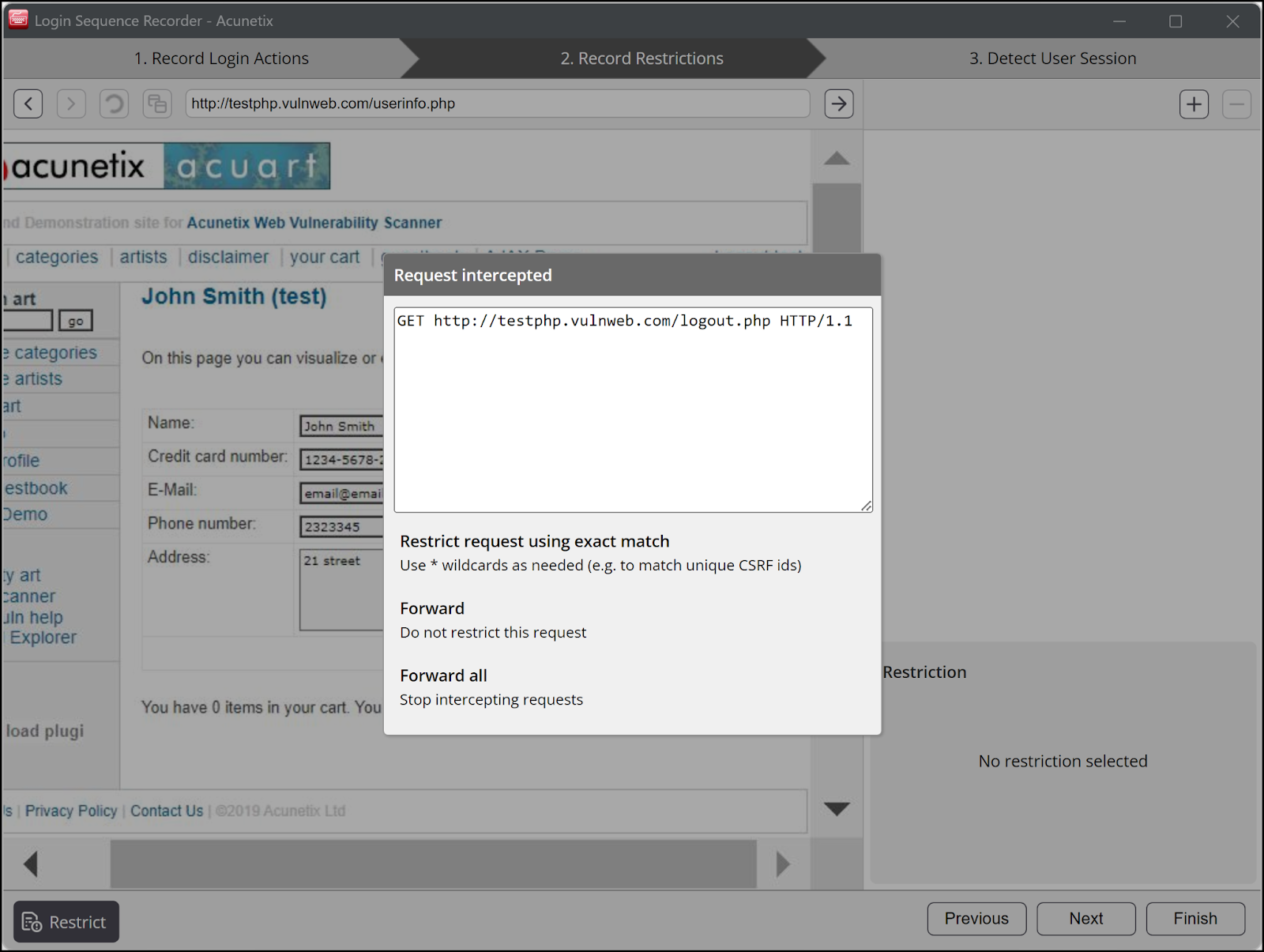Click the browser back arrow icon

tap(28, 103)
